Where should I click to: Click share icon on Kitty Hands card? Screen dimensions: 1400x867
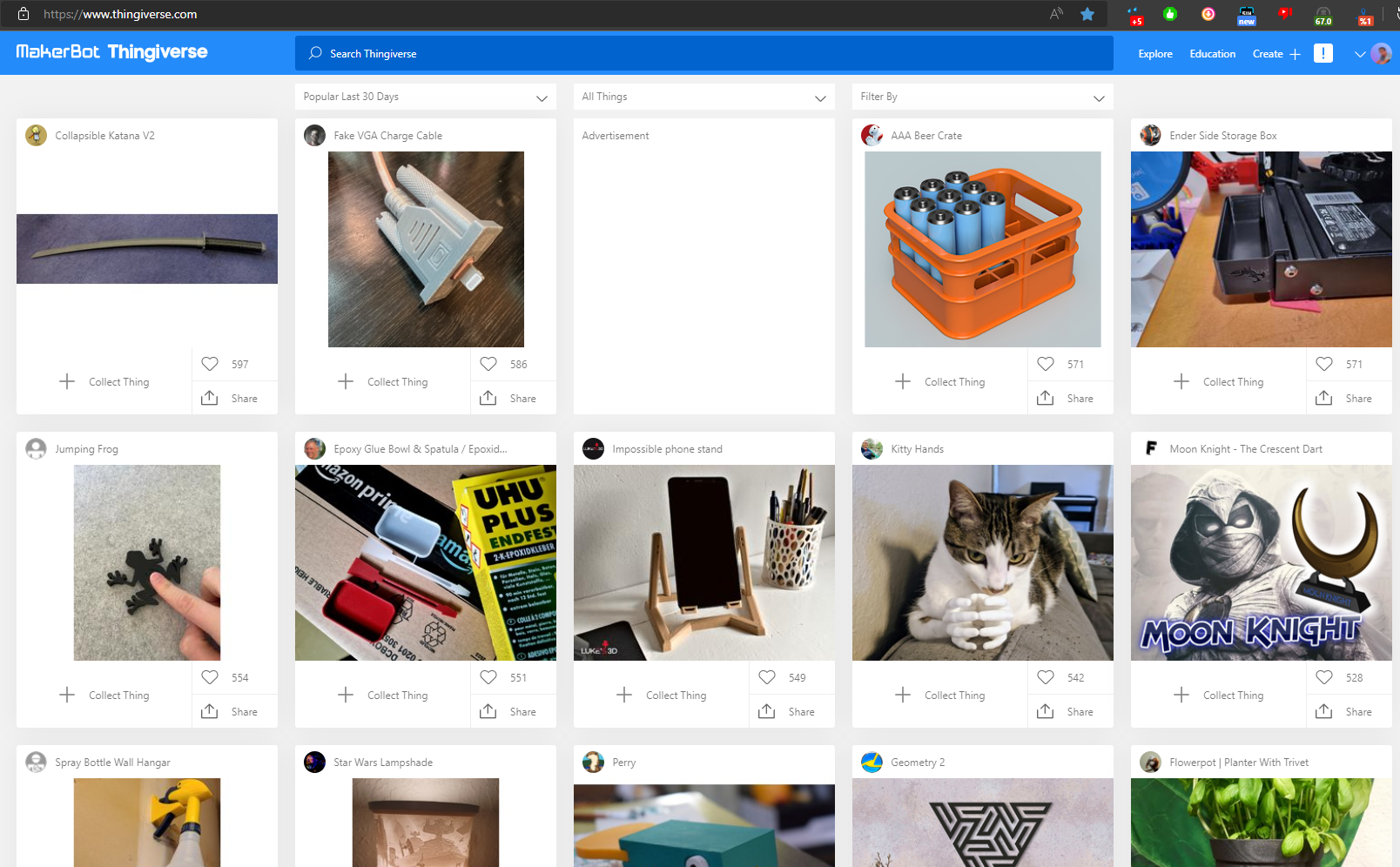(1046, 711)
